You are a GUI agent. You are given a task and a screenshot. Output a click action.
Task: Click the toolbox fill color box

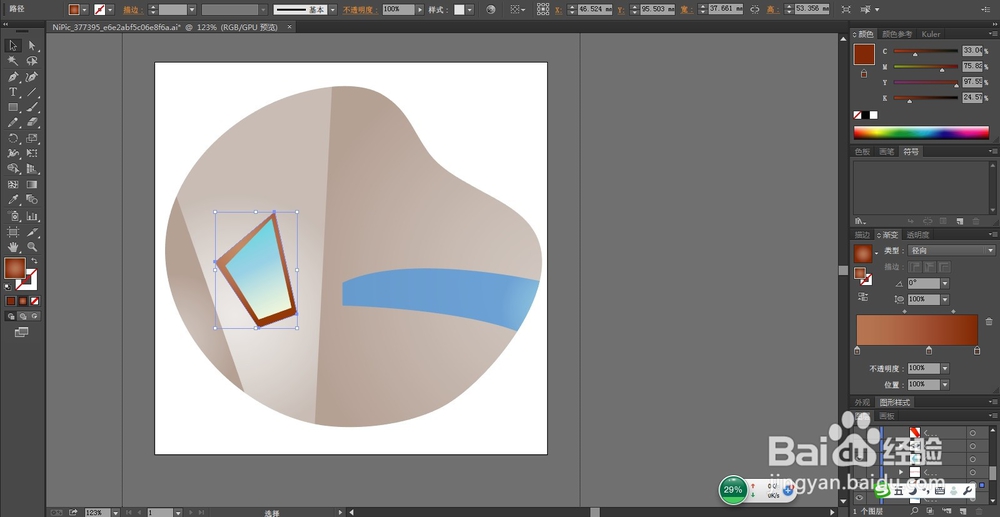15,268
